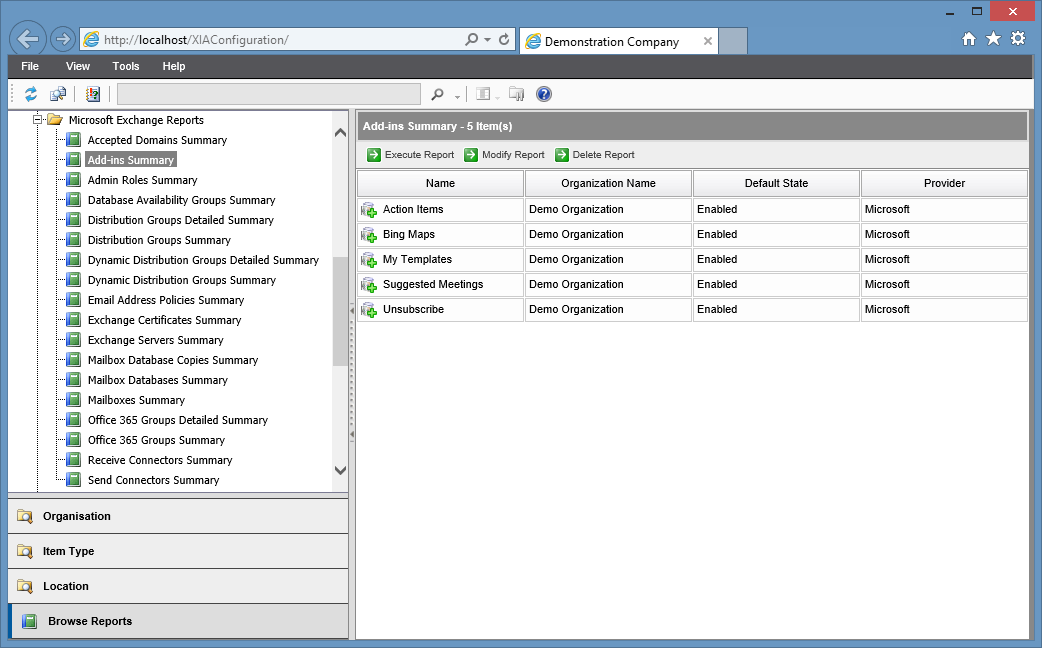Open the Help menu
Screen dimensions: 1042x648
173,66
